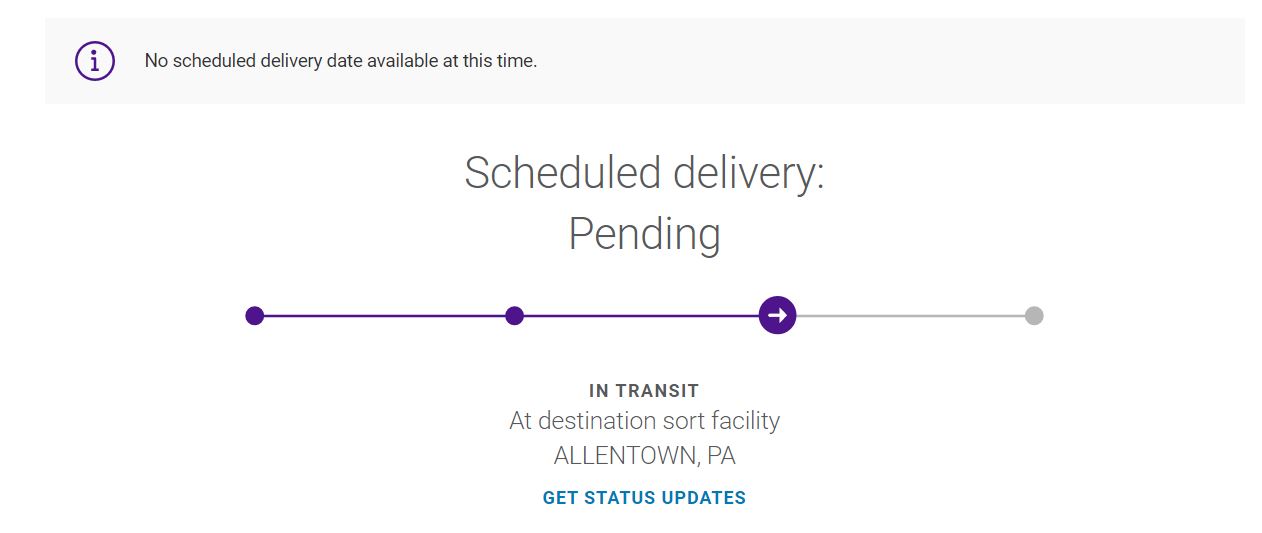Viewport: 1262px width, 533px height.
Task: Click the purple info circle icon
Action: pyautogui.click(x=94, y=61)
